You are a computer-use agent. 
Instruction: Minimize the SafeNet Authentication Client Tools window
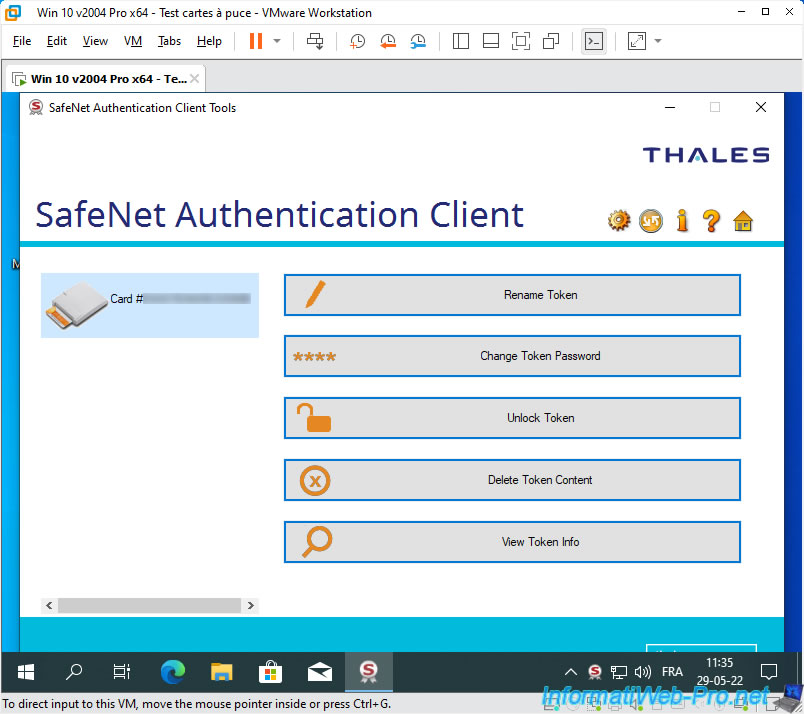[x=670, y=107]
